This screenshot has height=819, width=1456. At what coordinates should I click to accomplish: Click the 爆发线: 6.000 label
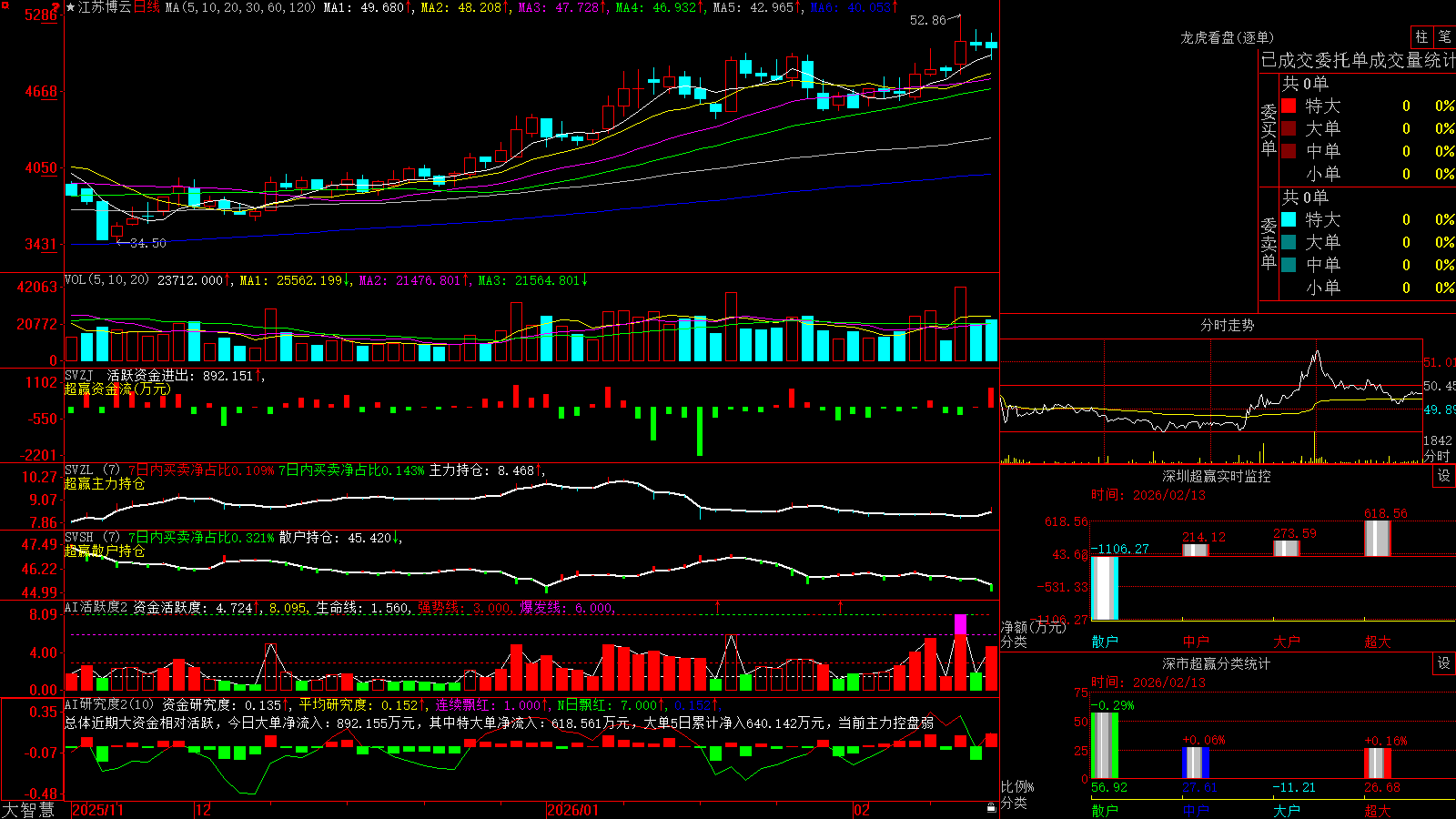point(566,608)
